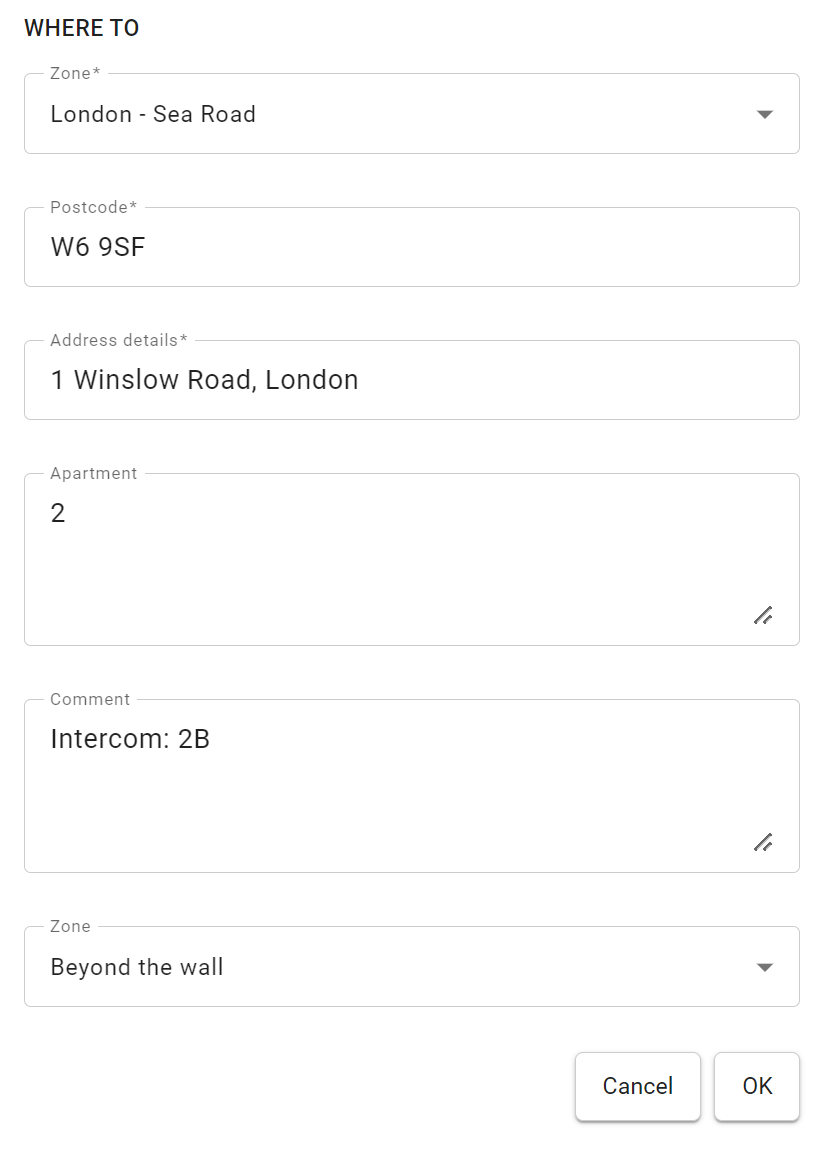This screenshot has width=825, height=1150.
Task: Click the Address details* label
Action: point(119,340)
